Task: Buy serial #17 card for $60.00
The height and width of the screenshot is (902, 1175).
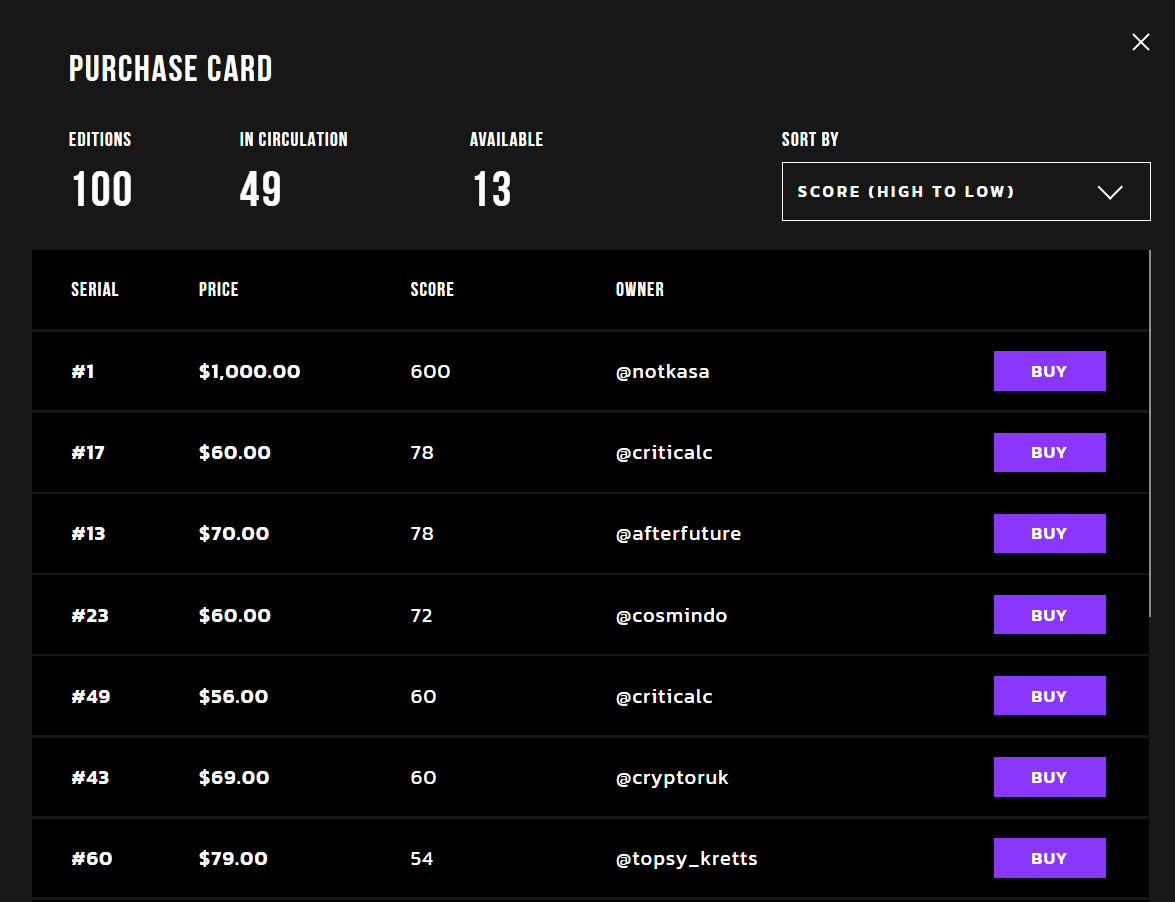Action: tap(1049, 452)
